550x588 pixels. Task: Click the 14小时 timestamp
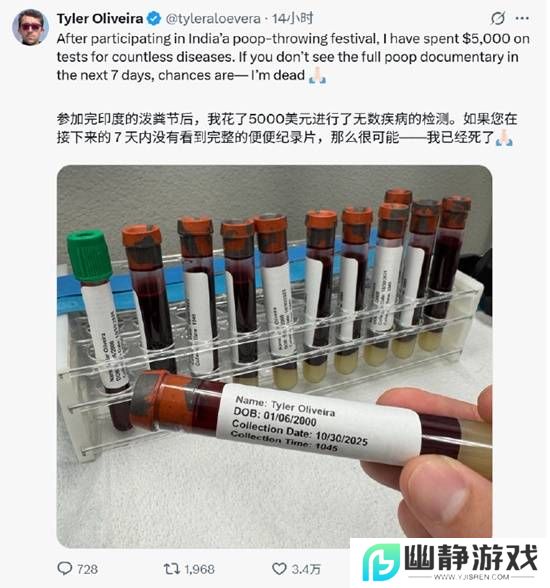tap(292, 18)
